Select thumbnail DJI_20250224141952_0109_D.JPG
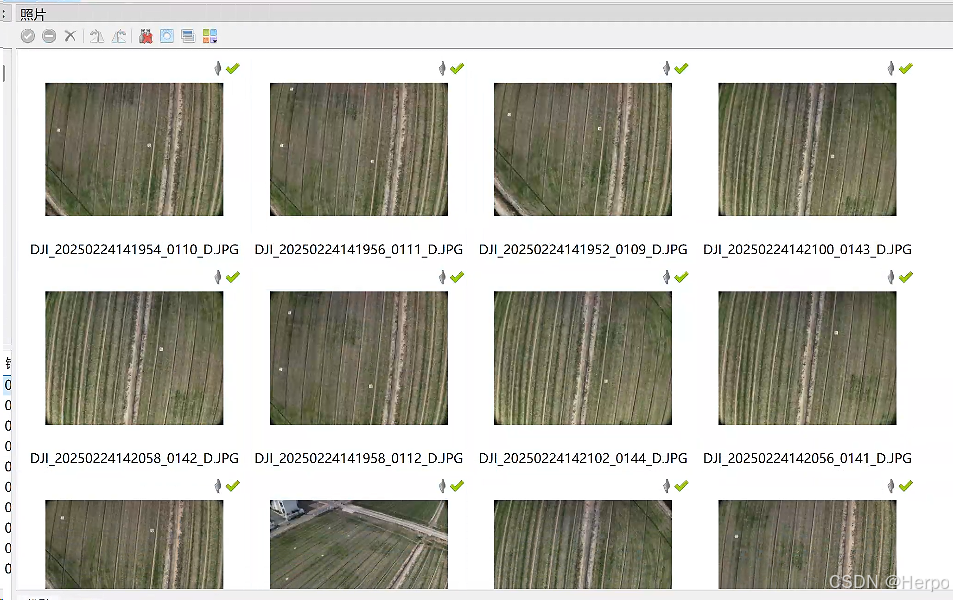This screenshot has width=953, height=600. click(x=583, y=150)
